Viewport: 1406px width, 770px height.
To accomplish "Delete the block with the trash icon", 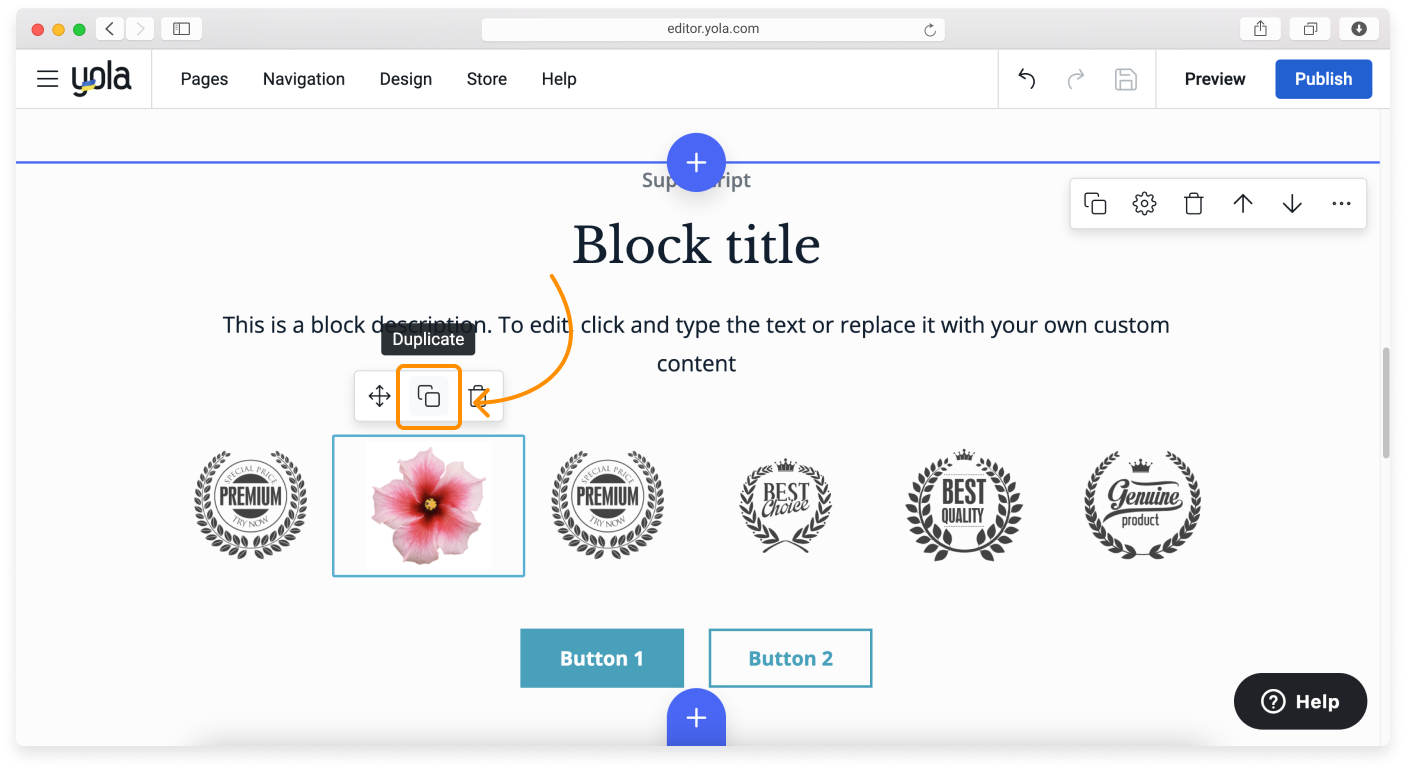I will pos(1193,203).
